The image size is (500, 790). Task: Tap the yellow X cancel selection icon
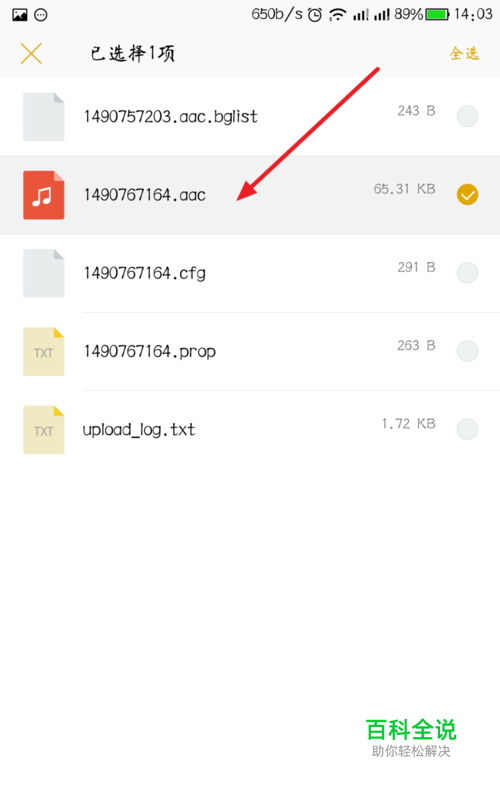pyautogui.click(x=31, y=53)
